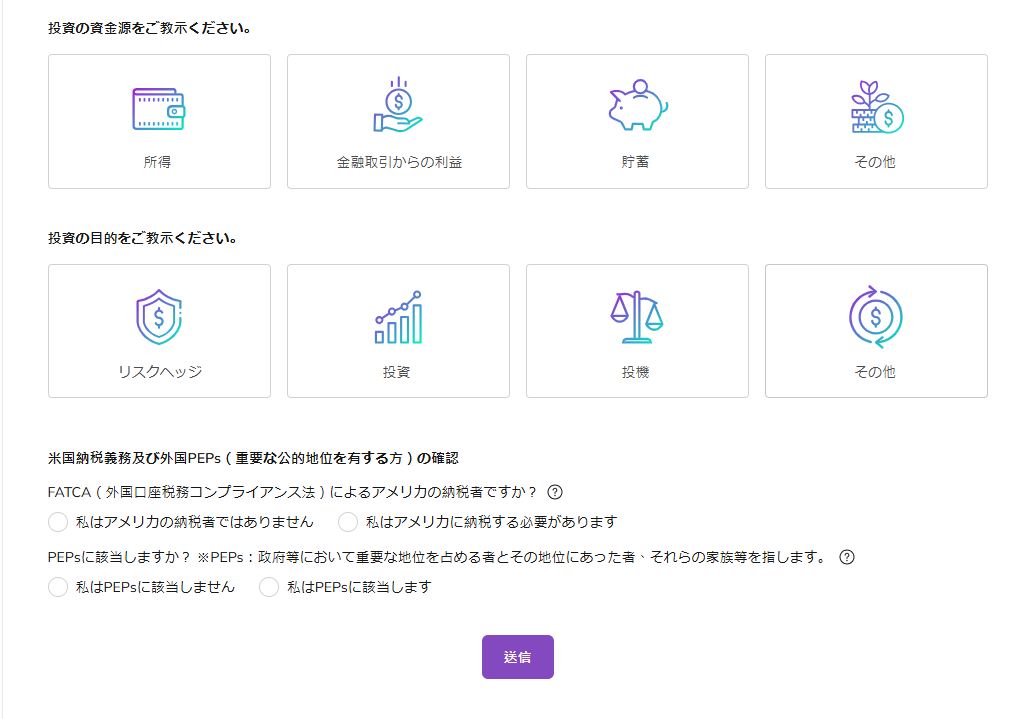
Task: Select 私はアメリカに納税する必要があります radio button
Action: [348, 522]
